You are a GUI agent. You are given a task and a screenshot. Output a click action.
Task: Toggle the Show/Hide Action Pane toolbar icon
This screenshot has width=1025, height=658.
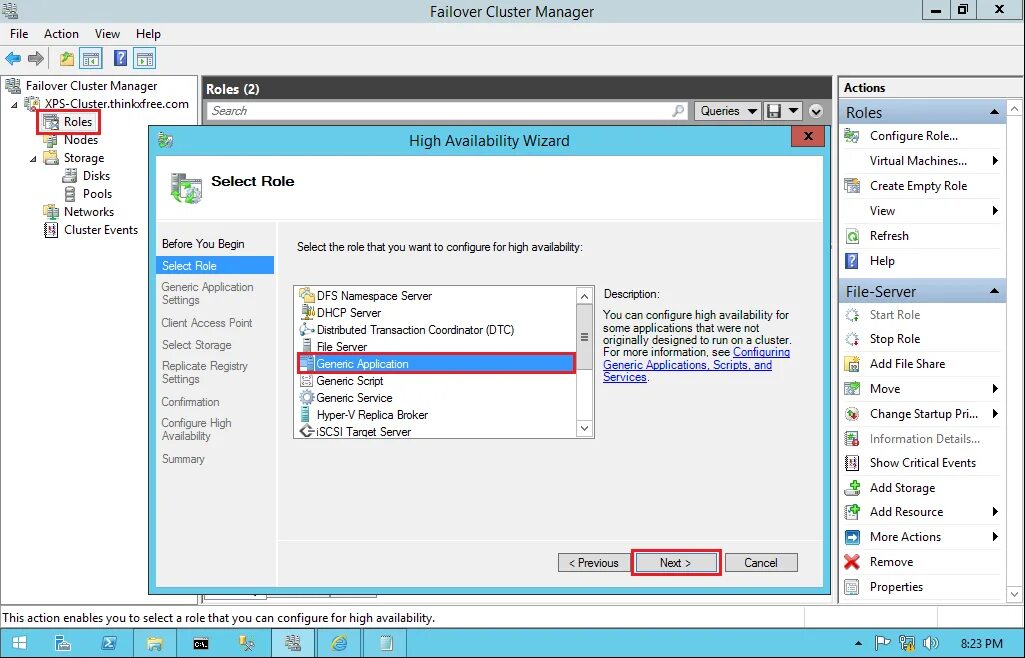pos(144,59)
